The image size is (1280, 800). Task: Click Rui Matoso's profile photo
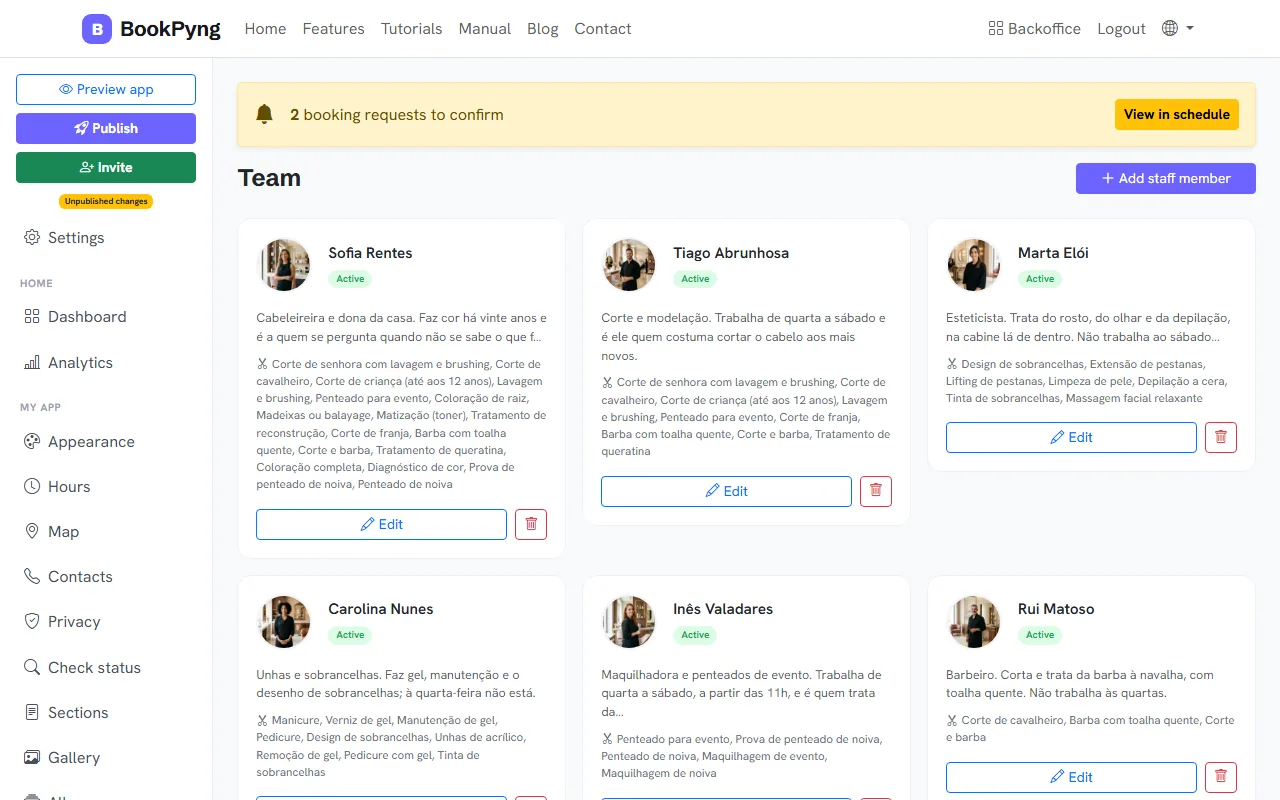pos(974,621)
